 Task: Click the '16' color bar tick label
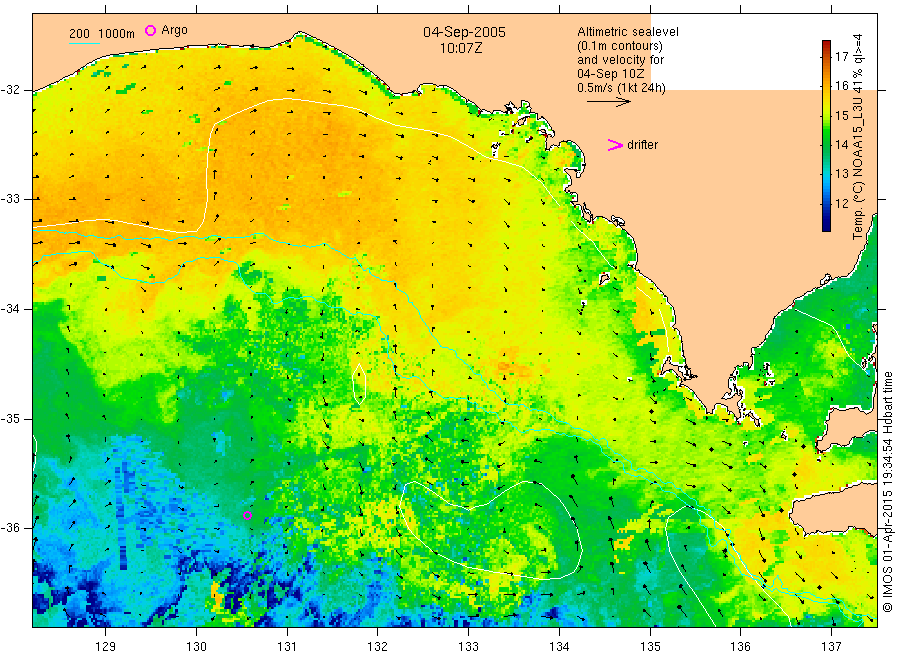[841, 86]
